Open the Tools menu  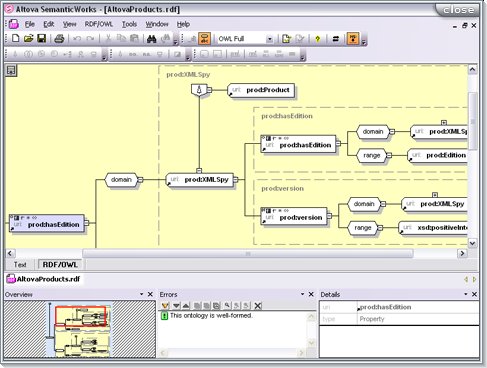129,24
